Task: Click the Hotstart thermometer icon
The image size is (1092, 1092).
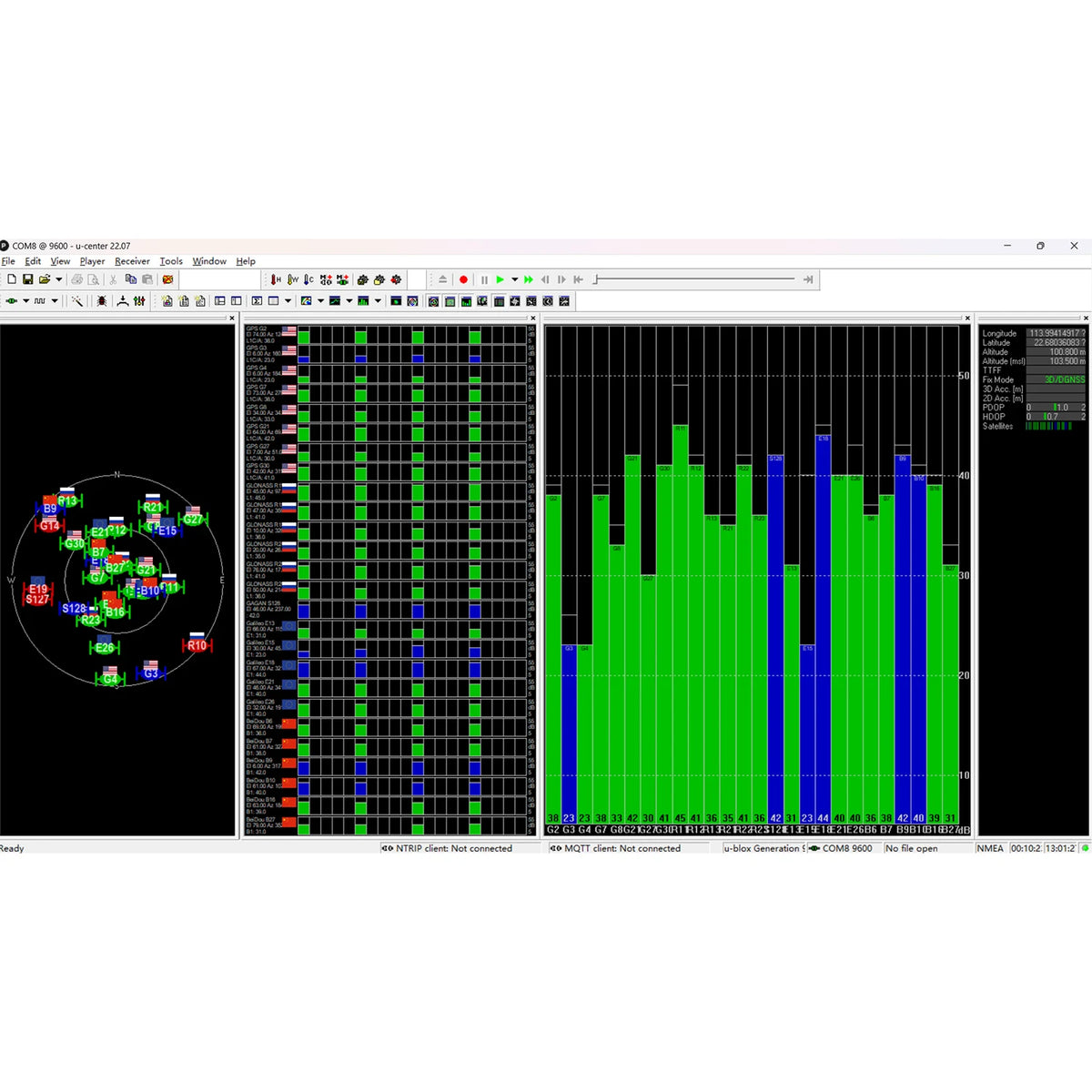Action: (x=276, y=279)
